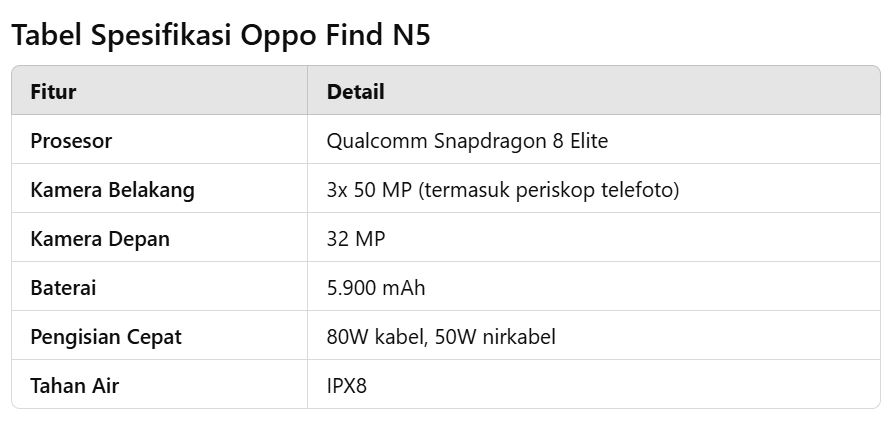This screenshot has height=423, width=893.
Task: Click the Pengisian Cepat row label
Action: click(x=106, y=337)
